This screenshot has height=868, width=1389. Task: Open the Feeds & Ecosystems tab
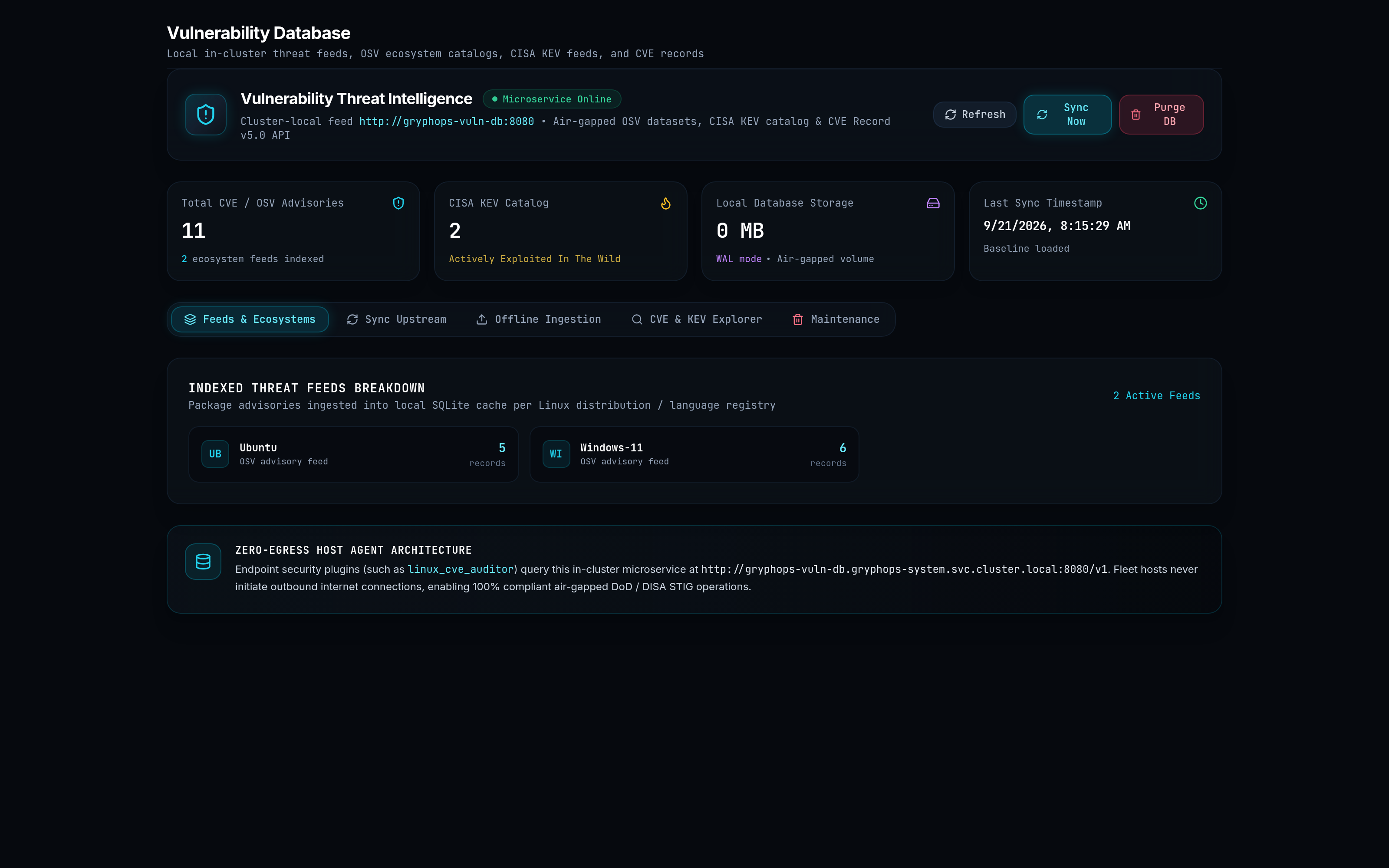250,320
